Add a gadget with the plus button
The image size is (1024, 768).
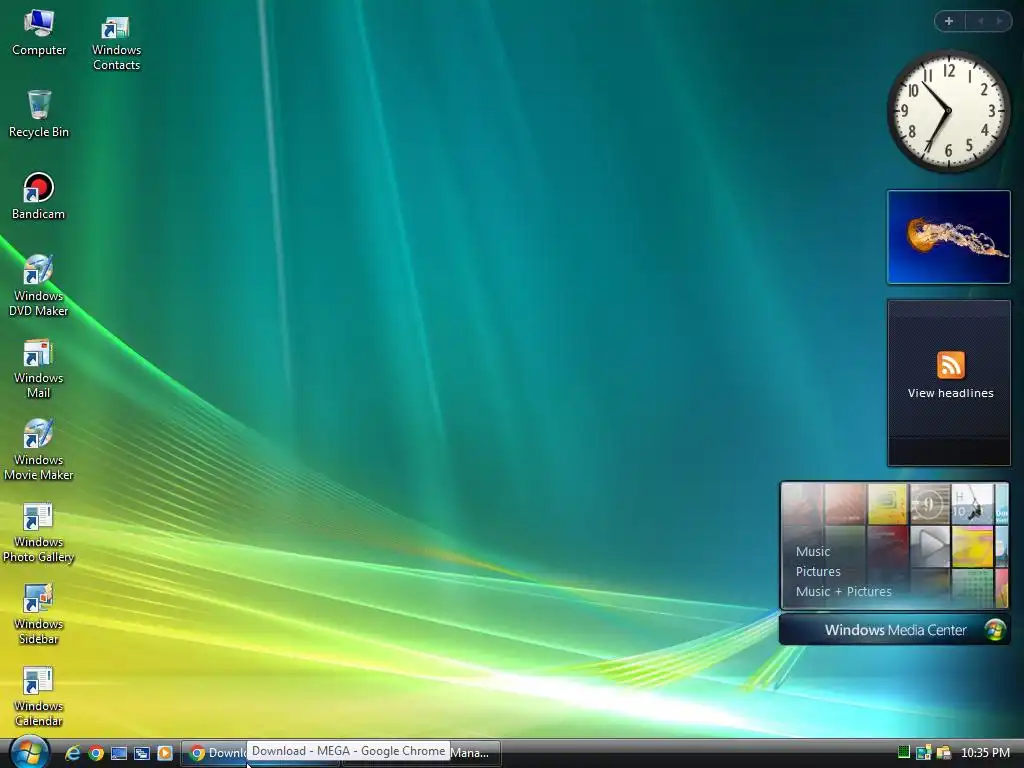(x=949, y=21)
